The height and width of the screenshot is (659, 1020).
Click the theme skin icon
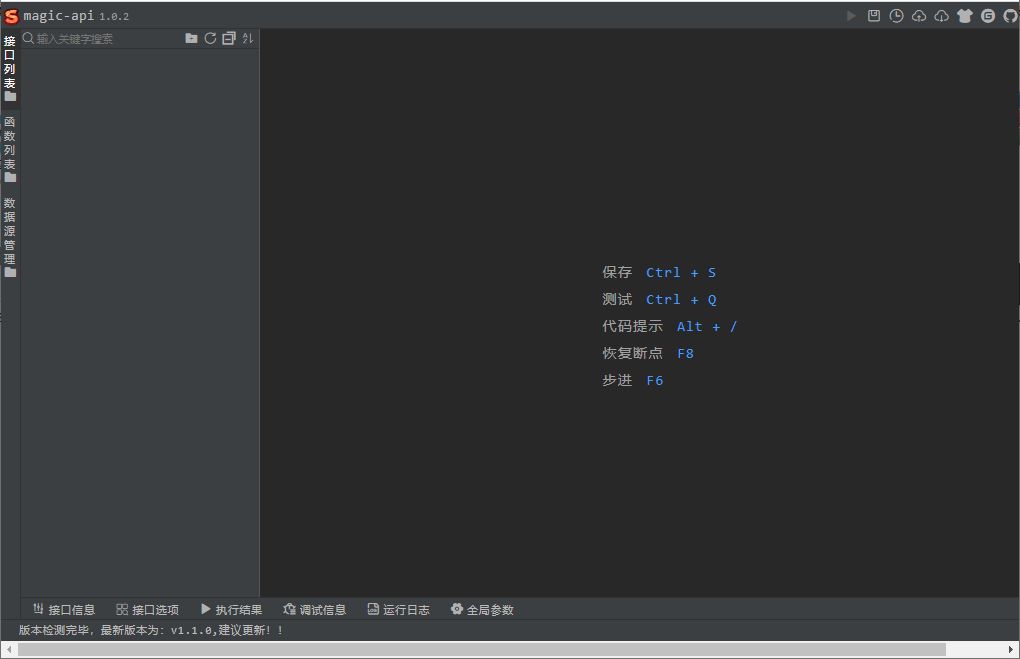[964, 15]
